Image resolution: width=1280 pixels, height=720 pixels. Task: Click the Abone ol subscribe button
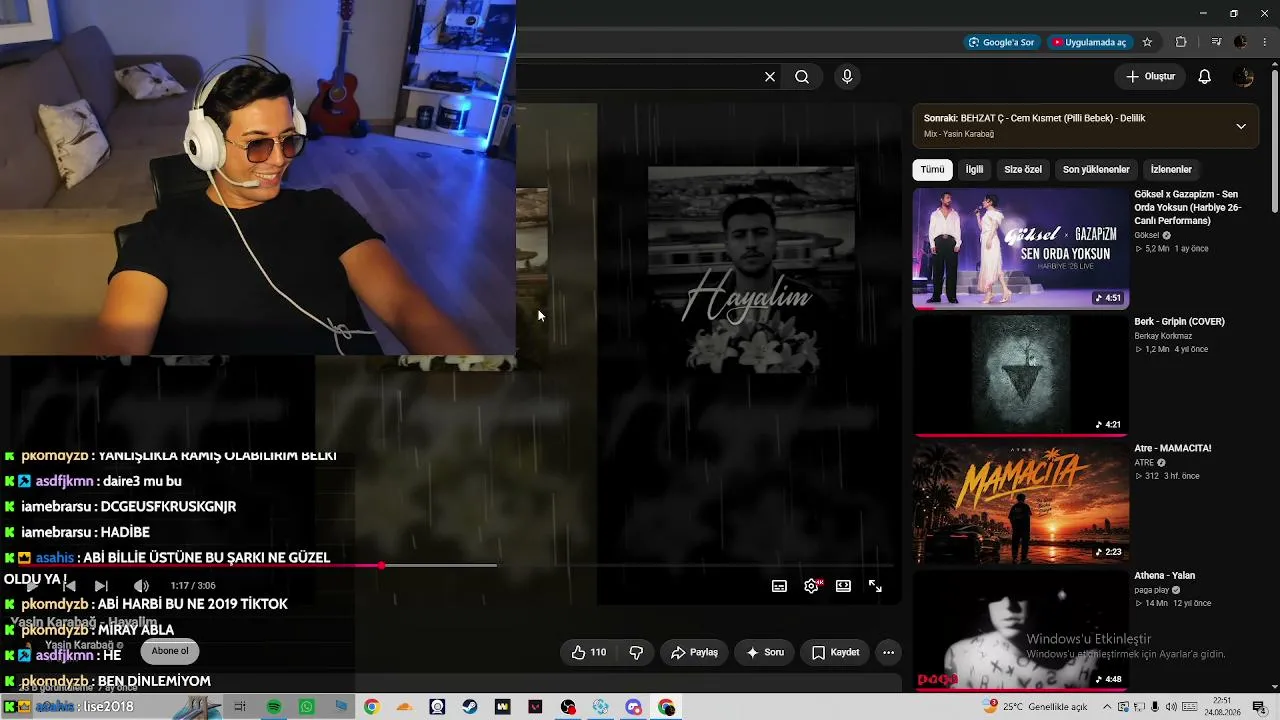click(170, 651)
